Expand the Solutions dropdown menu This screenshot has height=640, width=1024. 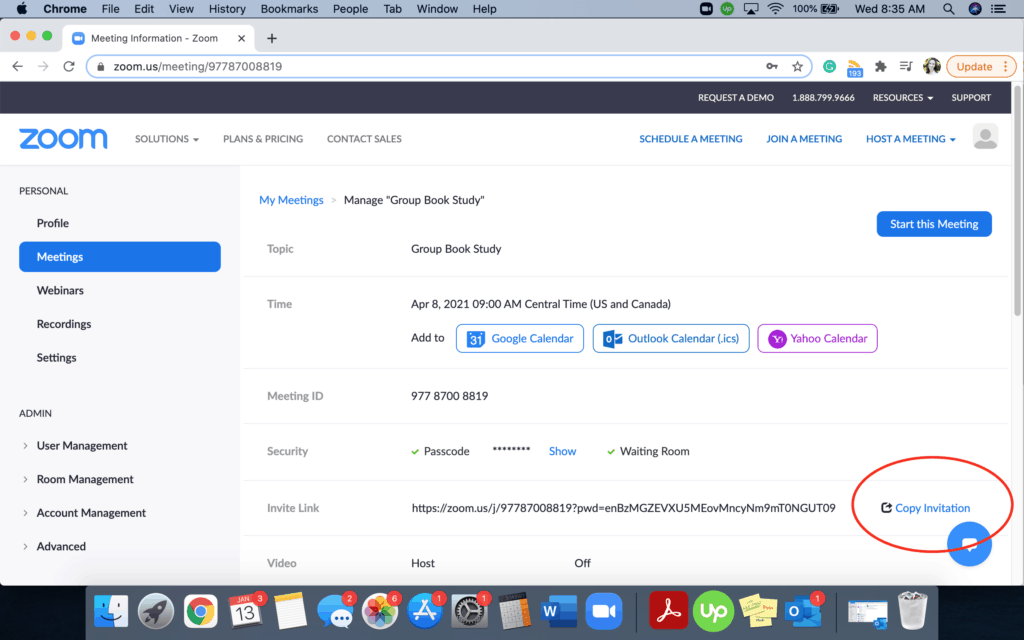[167, 139]
